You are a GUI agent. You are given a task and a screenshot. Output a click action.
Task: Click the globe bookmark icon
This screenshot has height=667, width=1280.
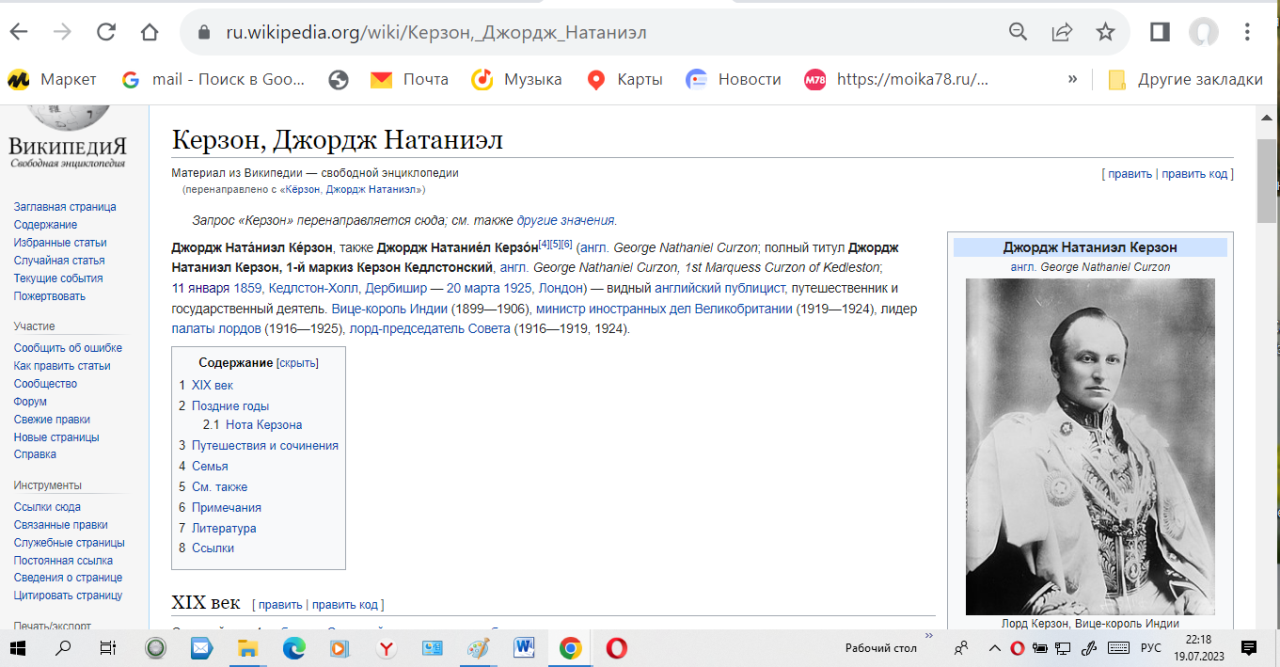tap(338, 79)
